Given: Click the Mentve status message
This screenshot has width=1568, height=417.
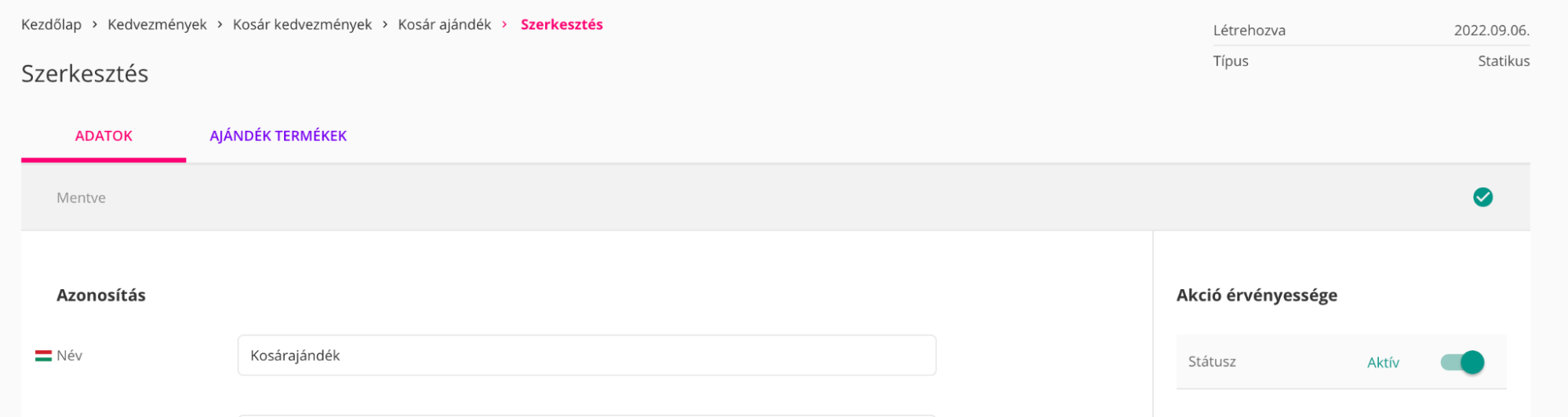Looking at the screenshot, I should coord(81,198).
